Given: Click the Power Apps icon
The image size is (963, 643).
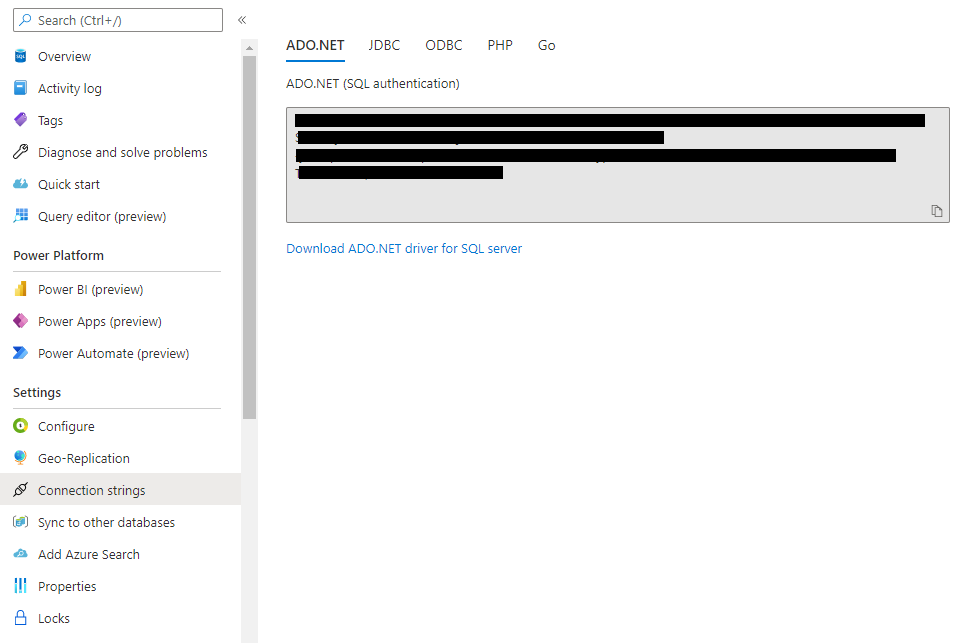Looking at the screenshot, I should pos(20,322).
